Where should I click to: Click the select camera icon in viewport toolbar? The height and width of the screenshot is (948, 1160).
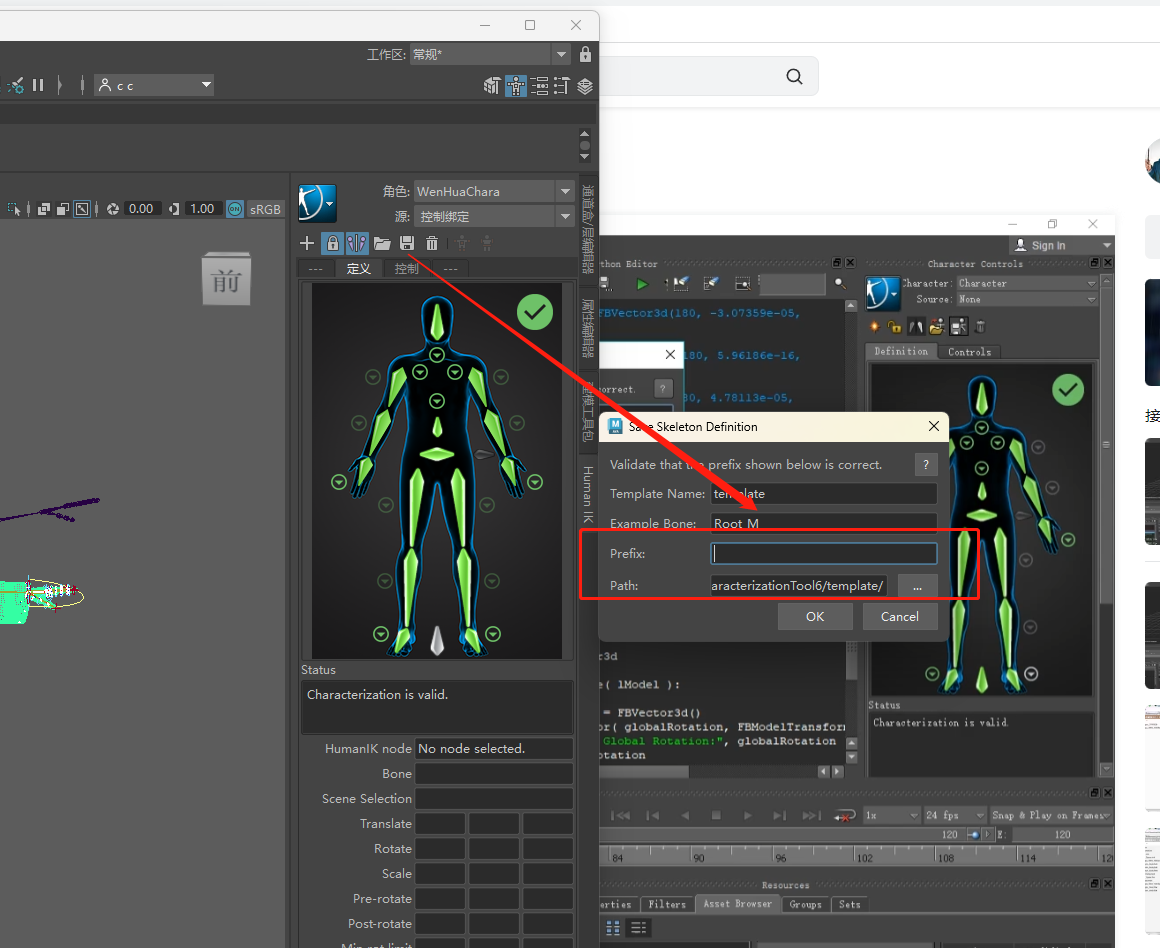pos(14,209)
